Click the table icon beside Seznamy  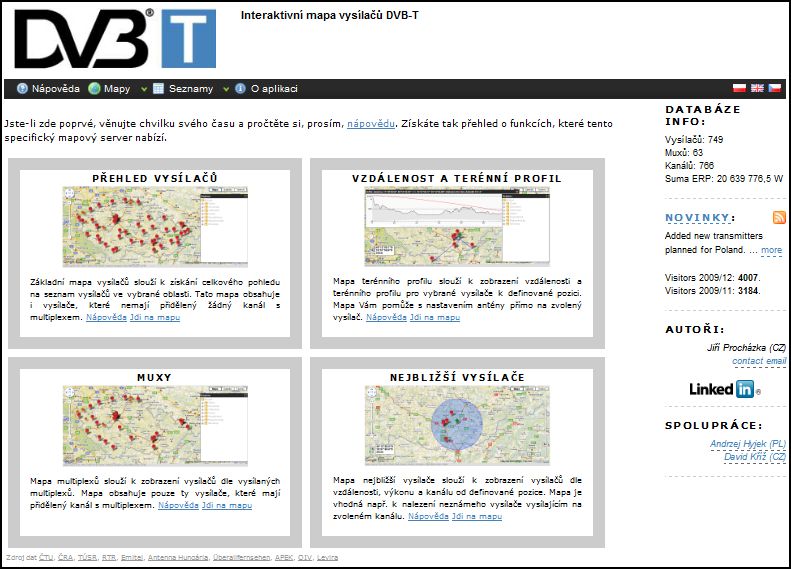pos(158,89)
